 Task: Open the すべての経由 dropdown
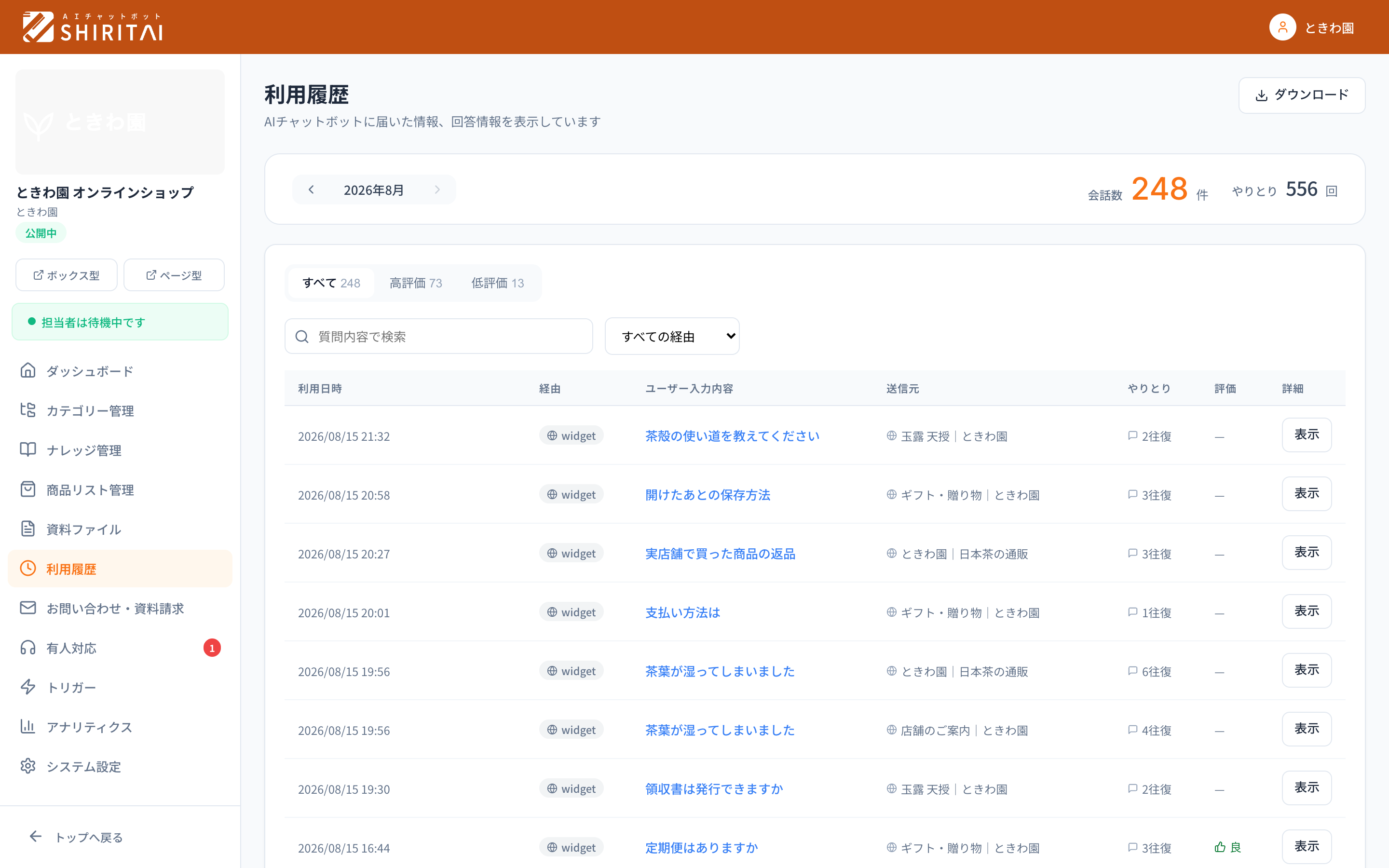(672, 337)
